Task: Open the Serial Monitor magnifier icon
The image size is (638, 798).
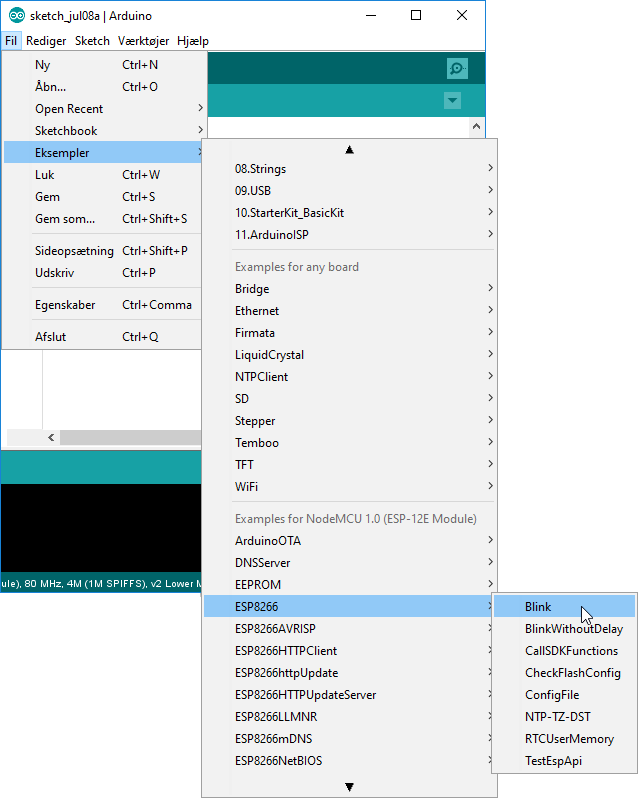Action: (x=457, y=68)
